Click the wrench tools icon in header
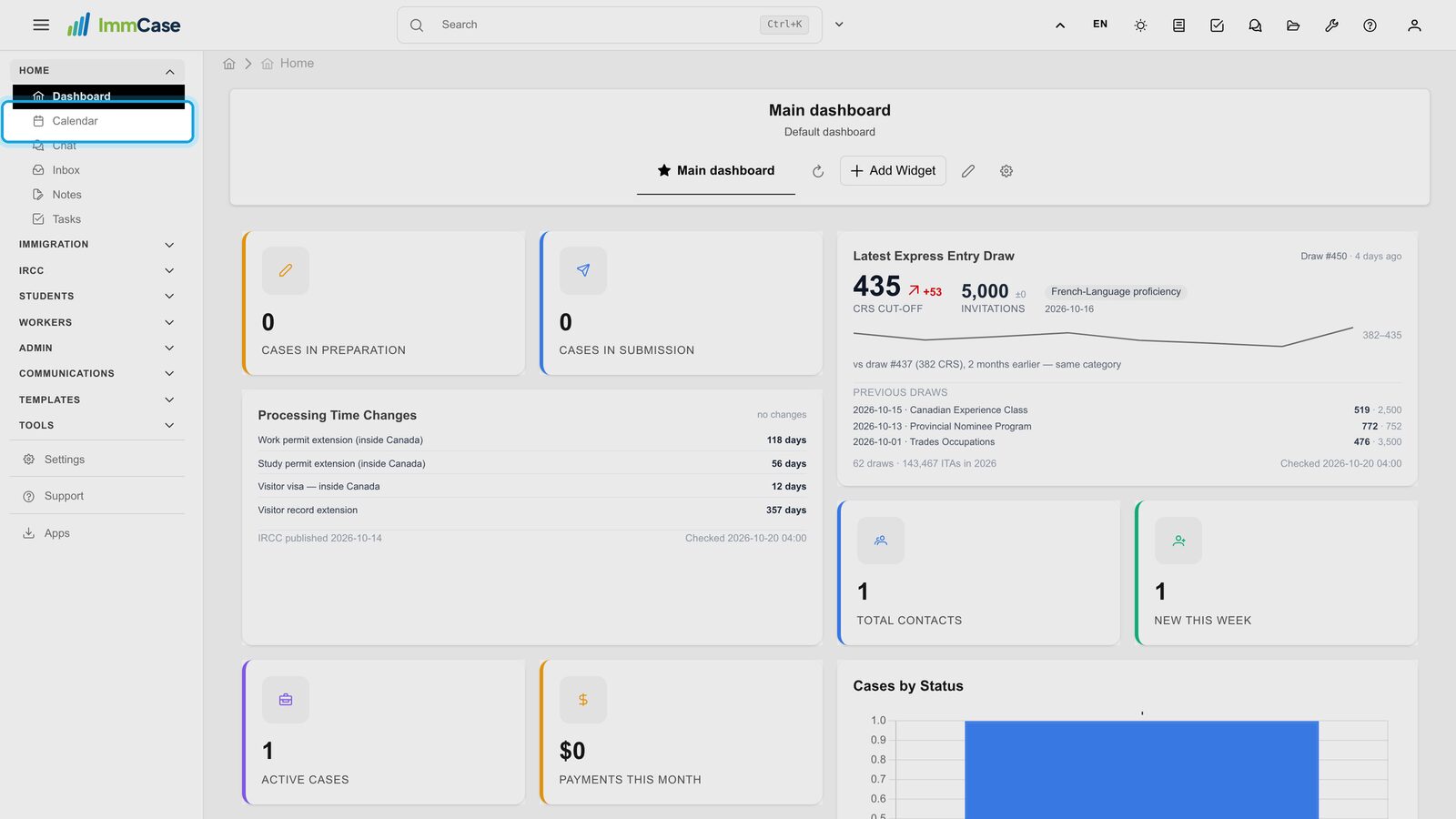1456x819 pixels. (x=1331, y=25)
